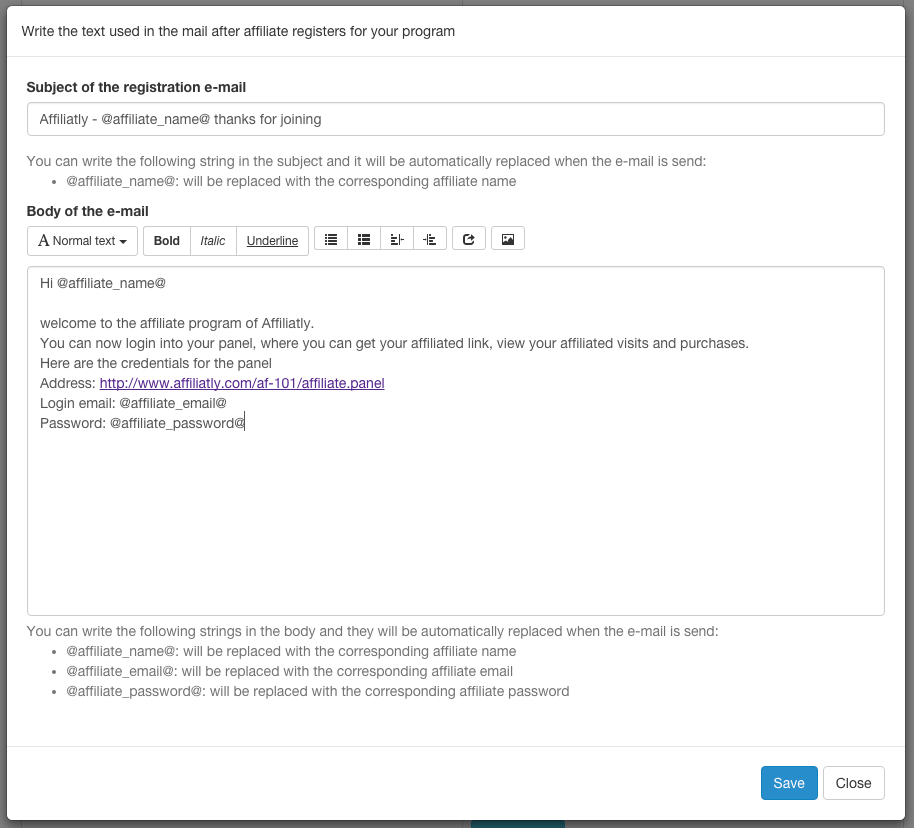Save the registration e-mail text

[789, 783]
